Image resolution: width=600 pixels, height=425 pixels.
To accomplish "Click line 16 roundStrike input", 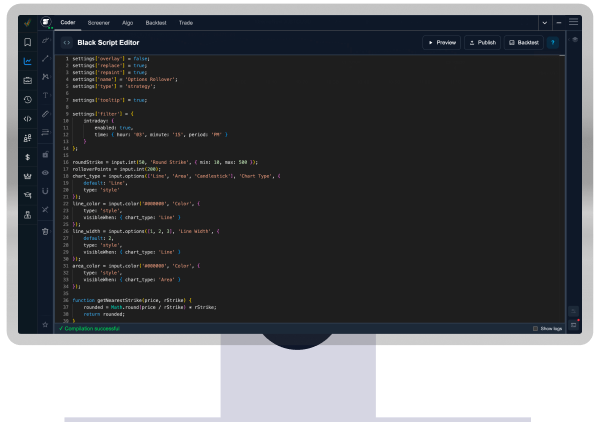I will tap(165, 162).
